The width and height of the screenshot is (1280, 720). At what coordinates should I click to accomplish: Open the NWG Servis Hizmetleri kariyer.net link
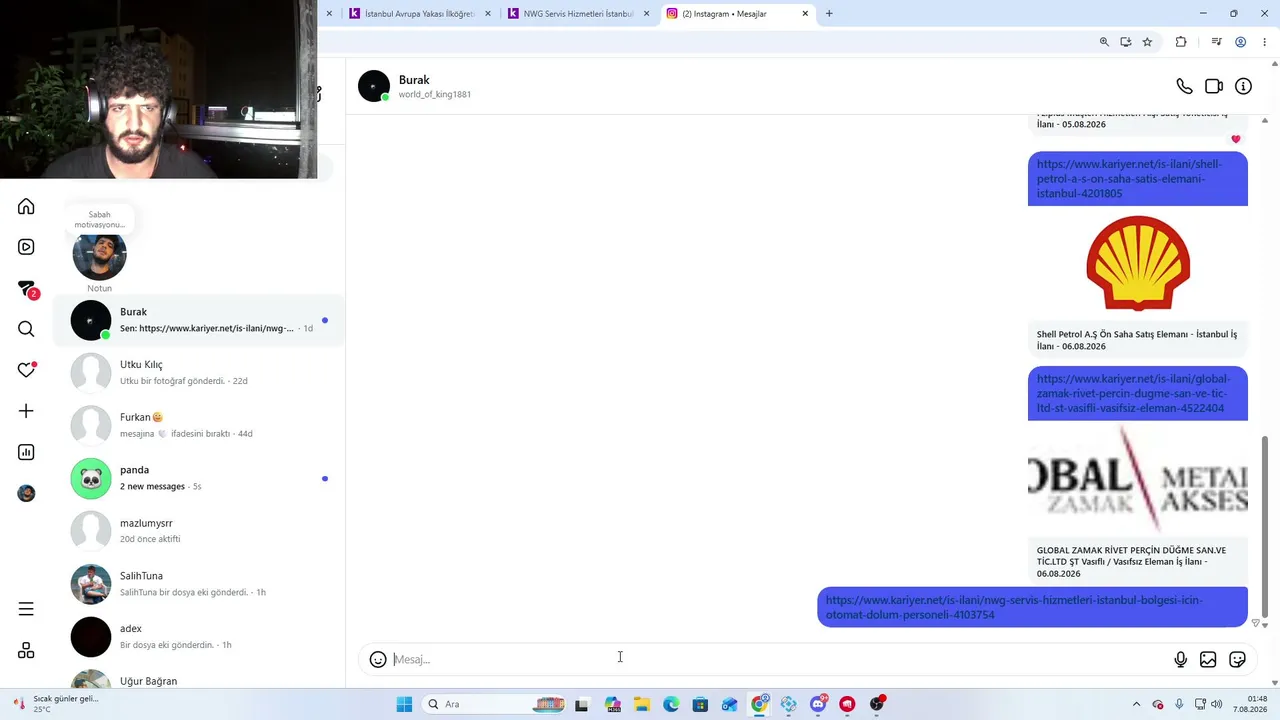(1014, 607)
